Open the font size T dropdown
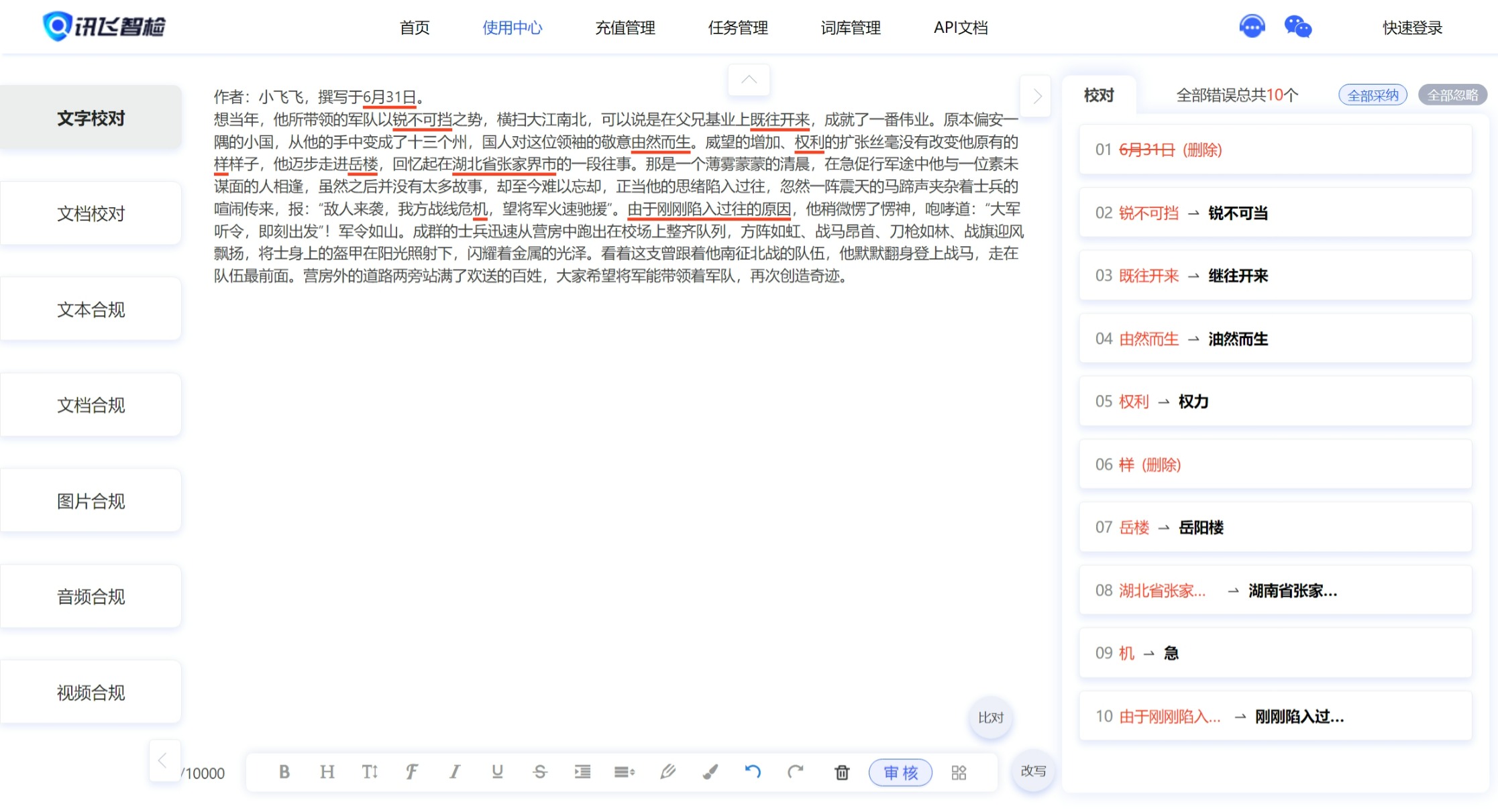1498x812 pixels. click(370, 772)
